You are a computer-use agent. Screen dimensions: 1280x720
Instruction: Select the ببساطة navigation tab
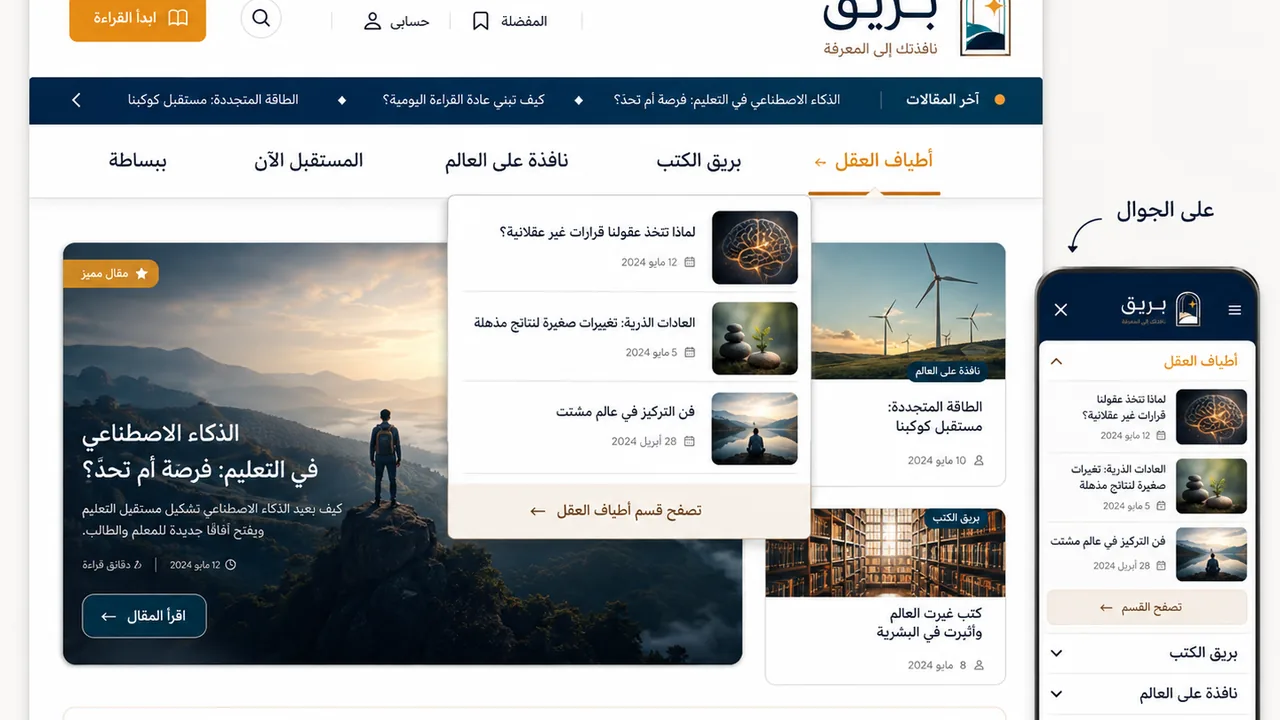pos(138,161)
